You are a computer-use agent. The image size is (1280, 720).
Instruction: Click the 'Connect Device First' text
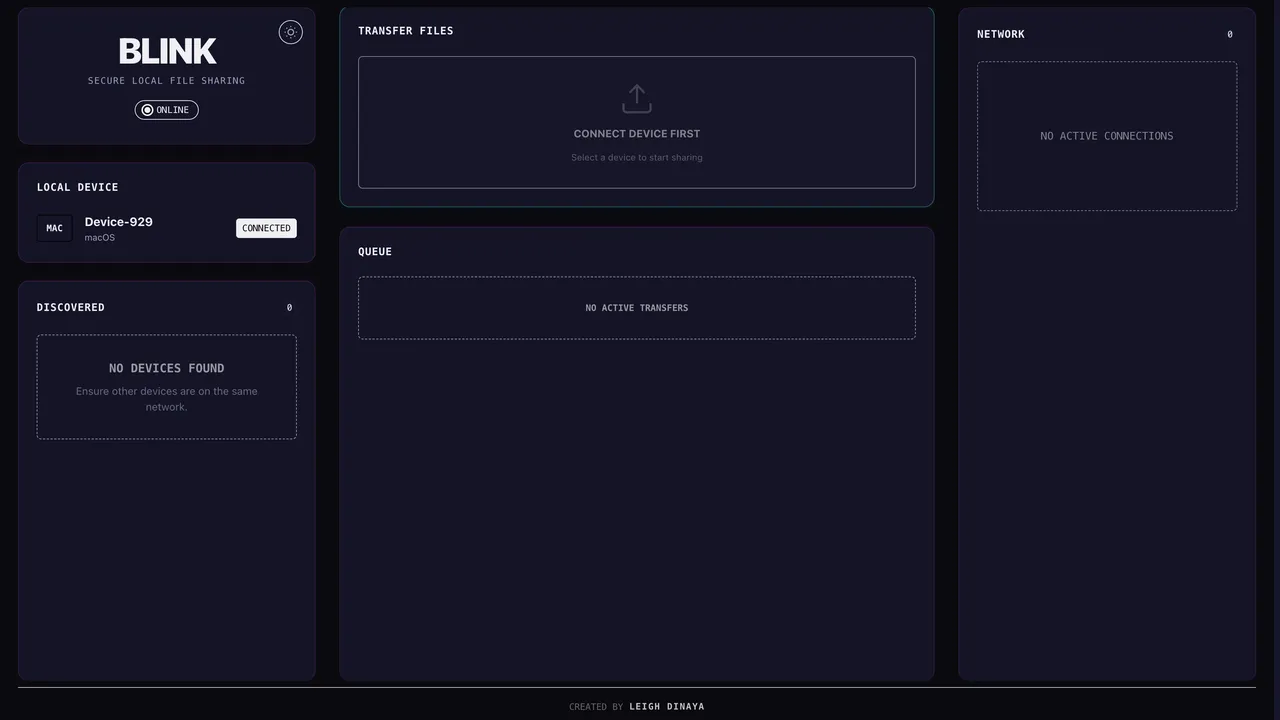click(637, 134)
